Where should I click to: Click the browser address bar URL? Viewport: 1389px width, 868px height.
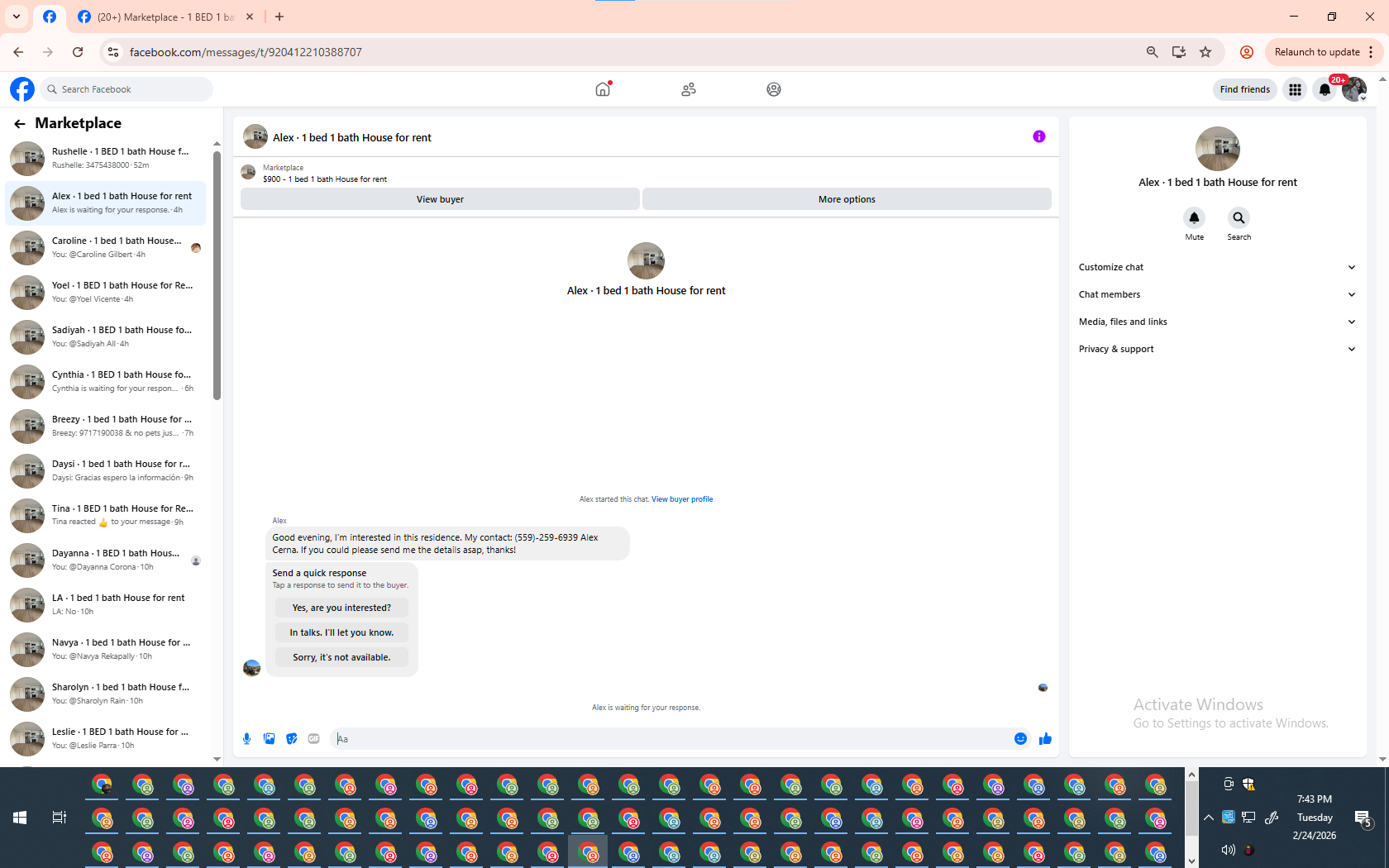pos(246,52)
